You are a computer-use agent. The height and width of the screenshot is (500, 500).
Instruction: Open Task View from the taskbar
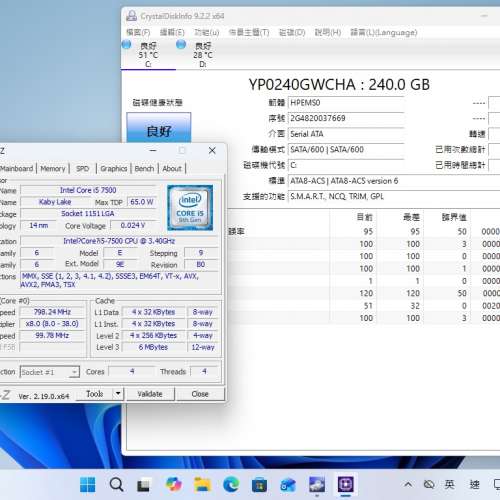(143, 485)
